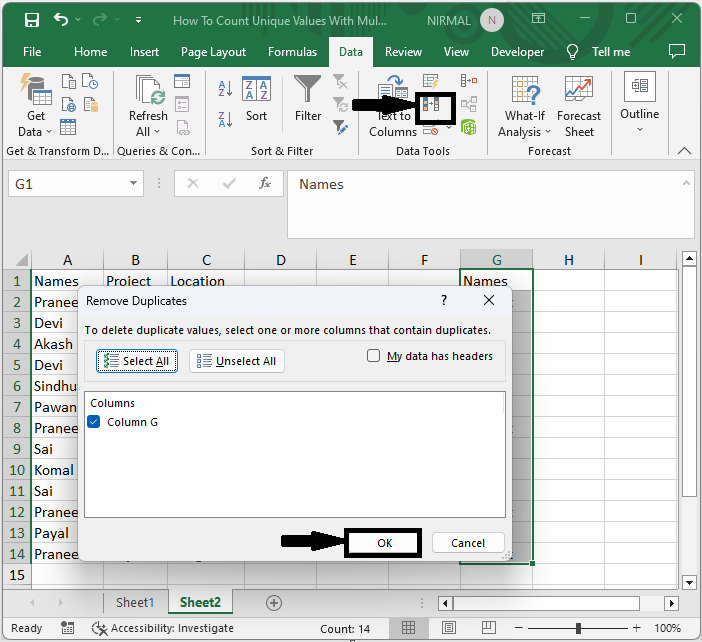Click the Undo arrow icon
The height and width of the screenshot is (642, 702).
coord(61,19)
